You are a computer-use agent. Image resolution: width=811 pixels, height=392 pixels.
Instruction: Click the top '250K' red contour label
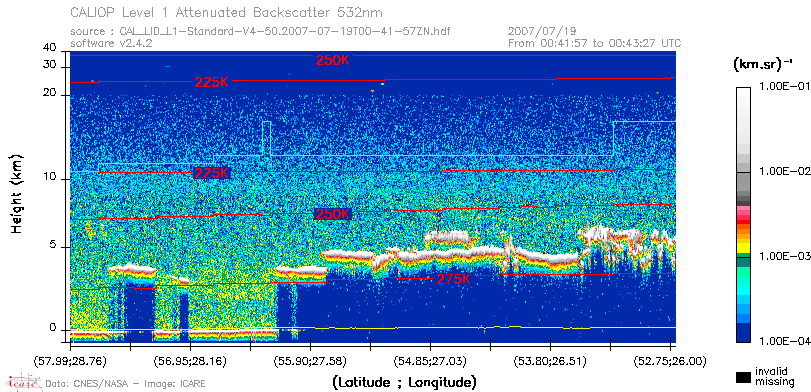pyautogui.click(x=333, y=61)
